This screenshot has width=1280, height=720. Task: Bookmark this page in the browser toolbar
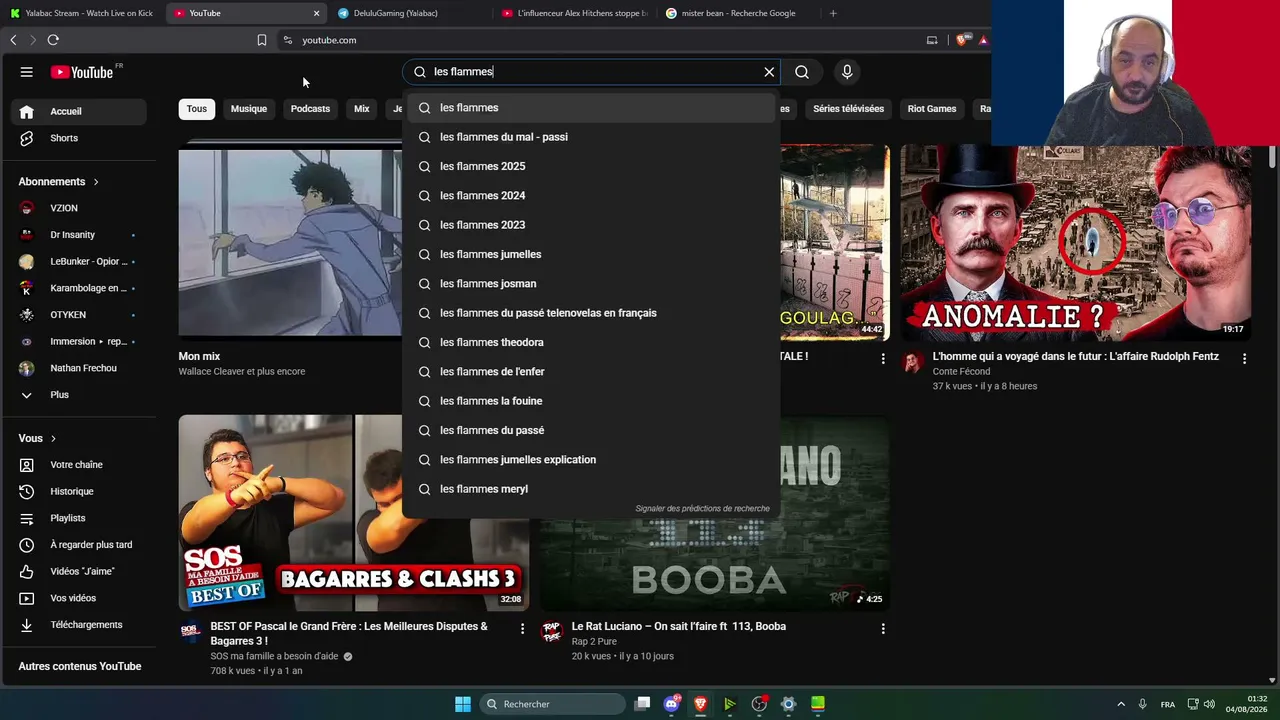(262, 40)
